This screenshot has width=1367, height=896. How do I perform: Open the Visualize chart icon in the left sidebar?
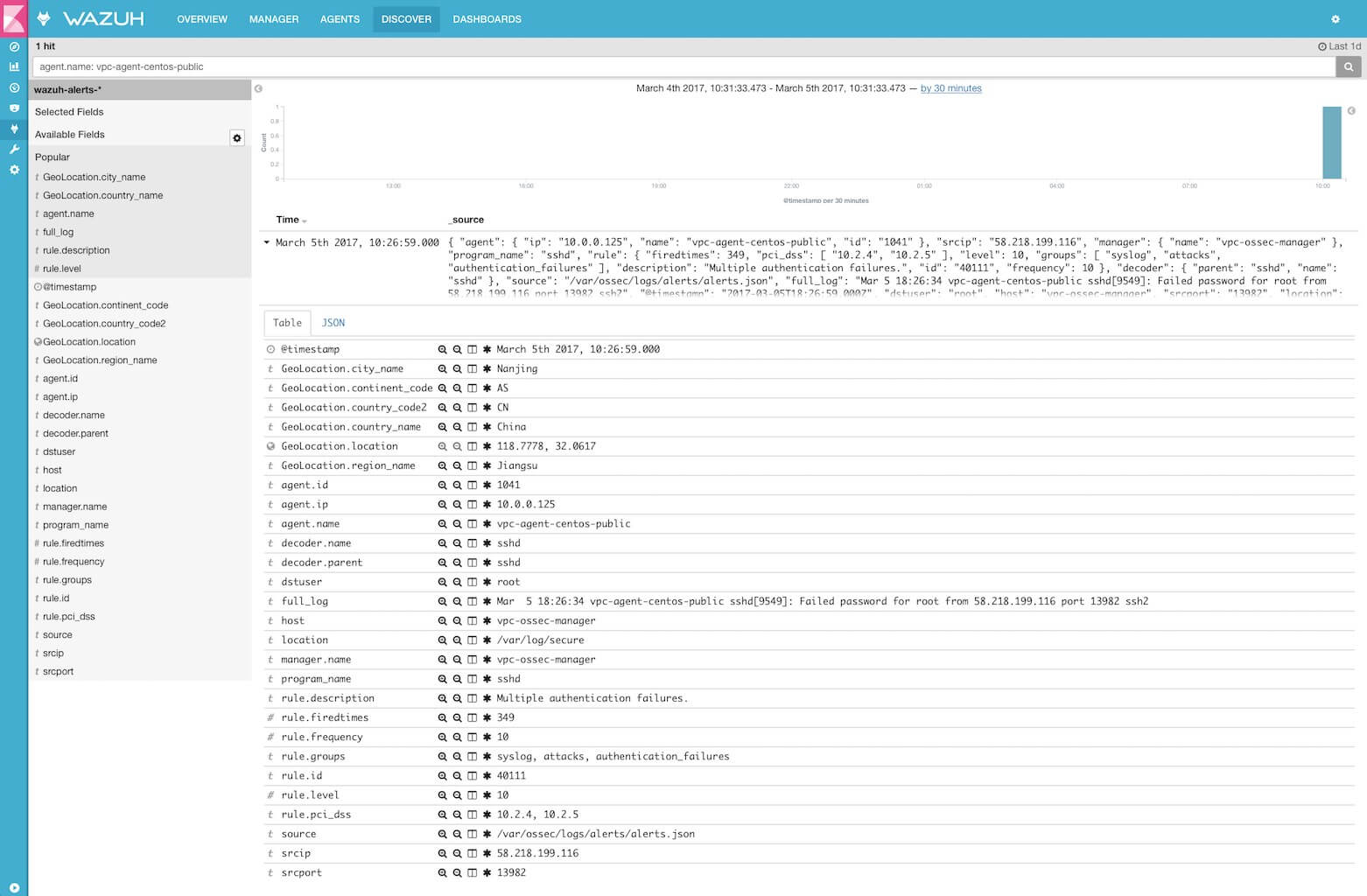(x=14, y=66)
